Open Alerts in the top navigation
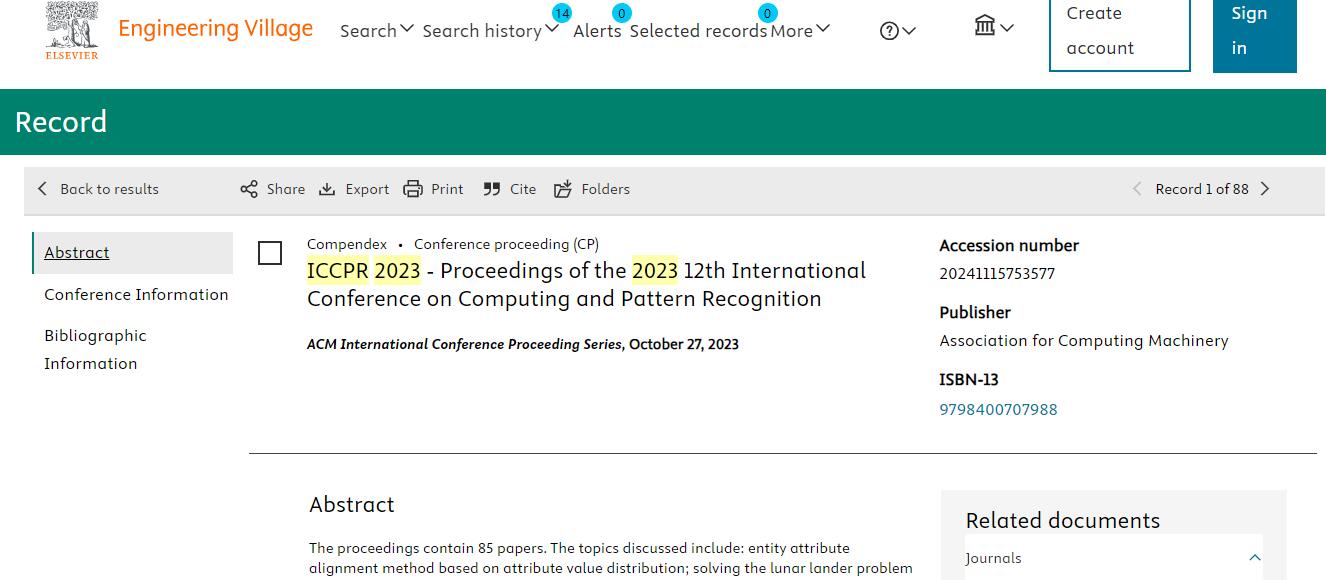The width and height of the screenshot is (1326, 580). (x=597, y=31)
